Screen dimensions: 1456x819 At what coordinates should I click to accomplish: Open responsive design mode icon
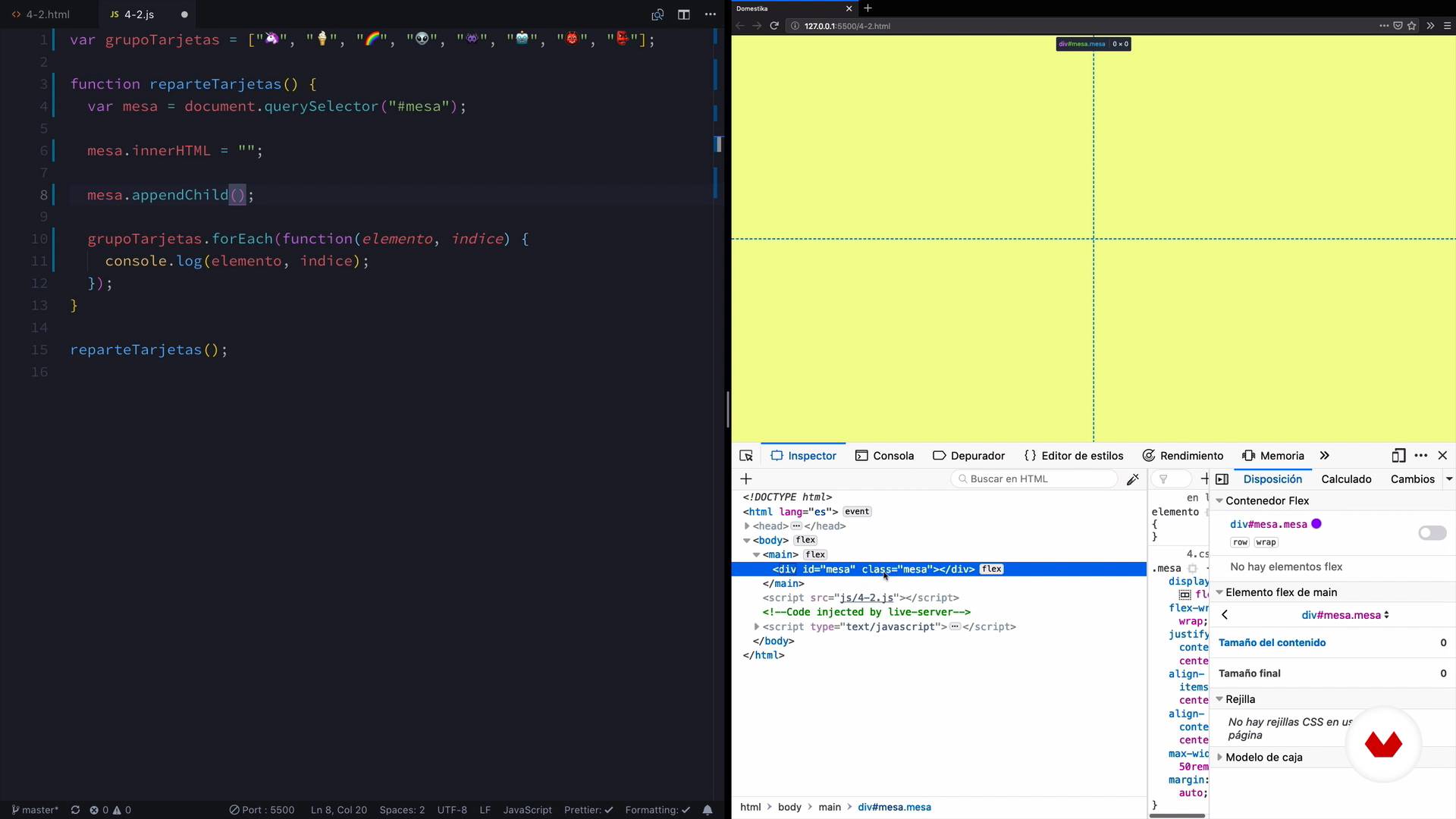click(x=1399, y=456)
